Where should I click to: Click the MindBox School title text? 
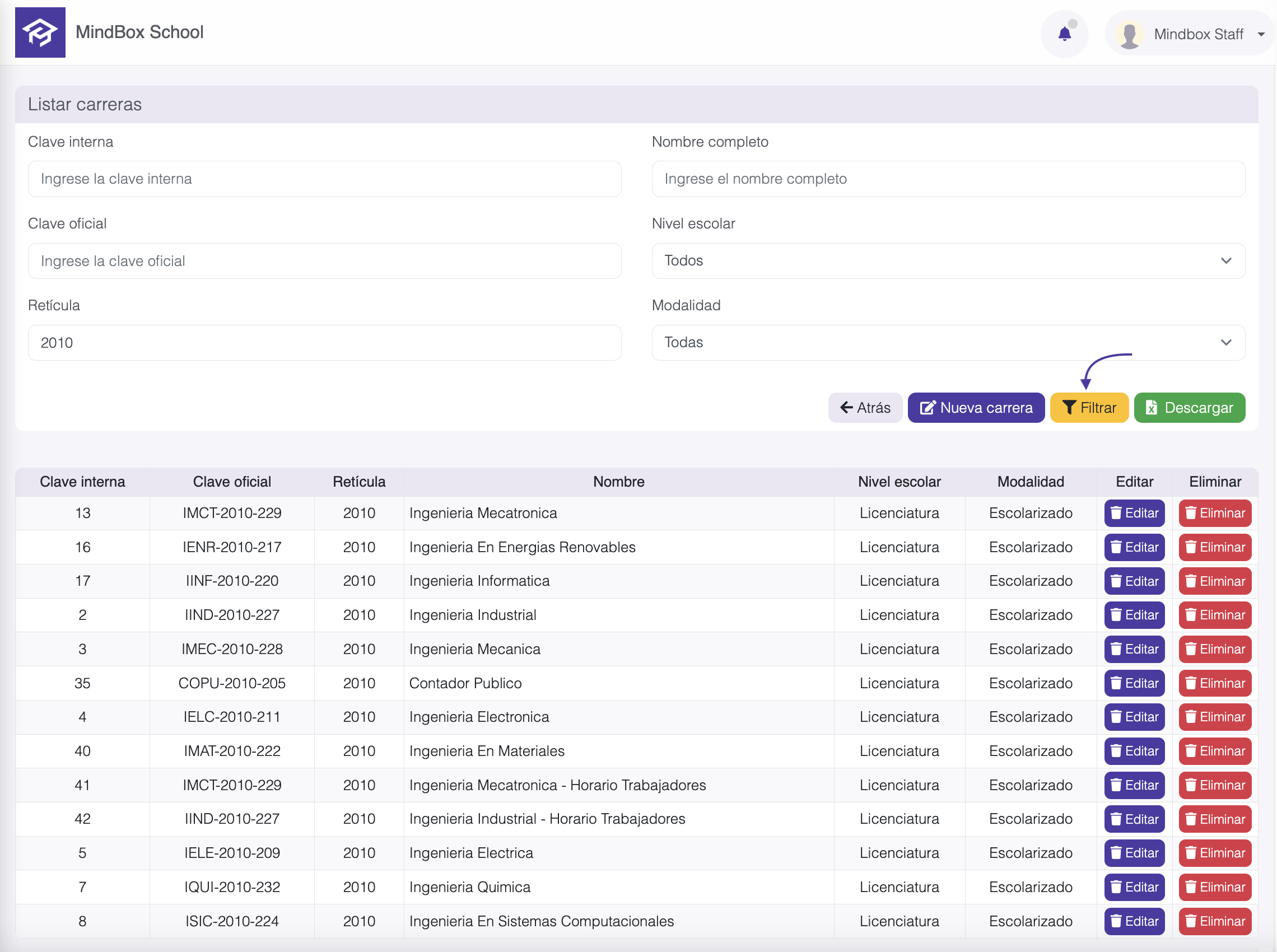pyautogui.click(x=139, y=32)
